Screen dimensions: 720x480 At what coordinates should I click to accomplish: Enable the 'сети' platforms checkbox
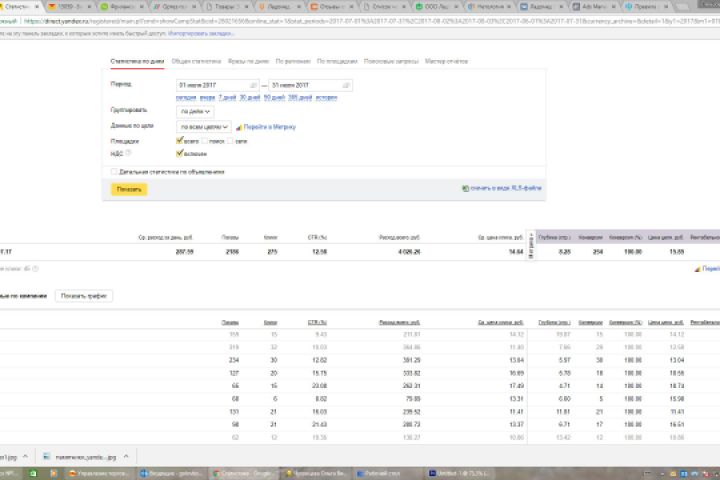pos(230,141)
